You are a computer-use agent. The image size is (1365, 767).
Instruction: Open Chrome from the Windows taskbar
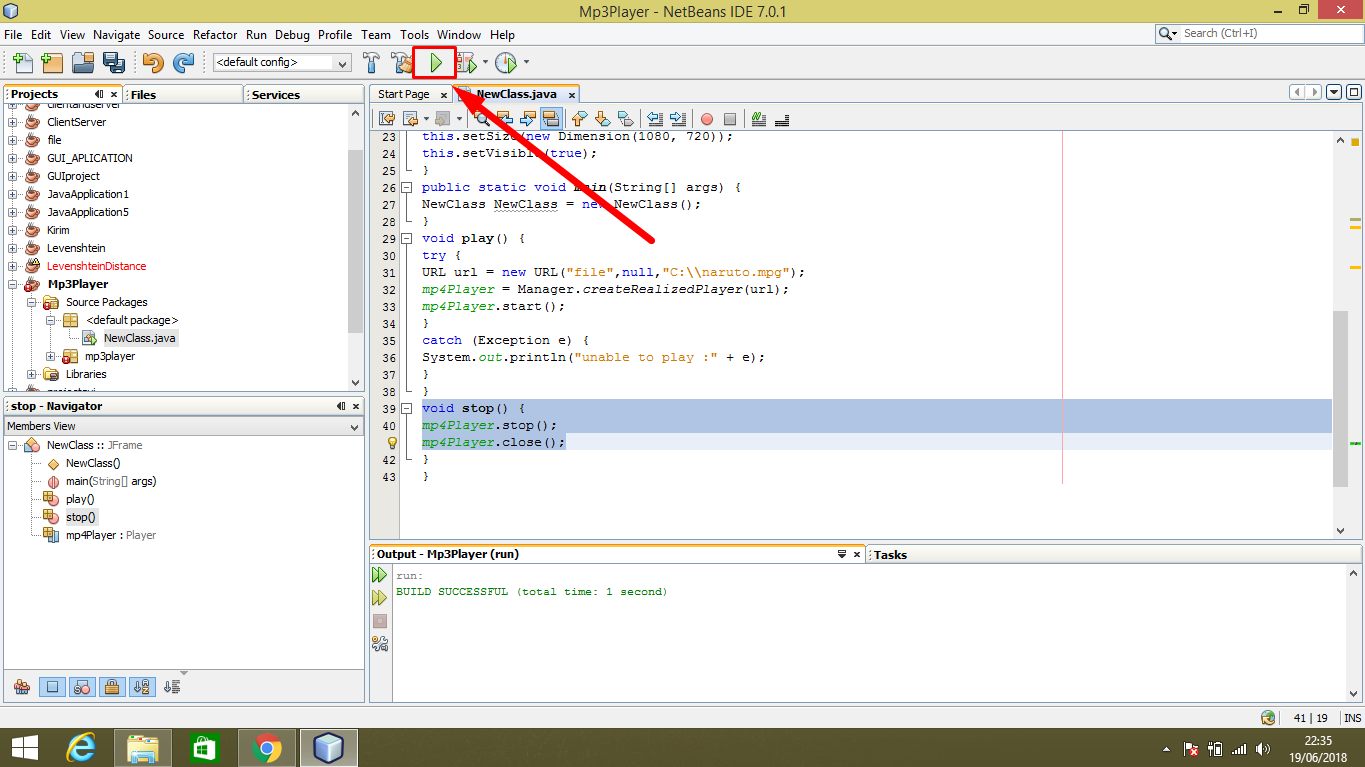pyautogui.click(x=267, y=747)
